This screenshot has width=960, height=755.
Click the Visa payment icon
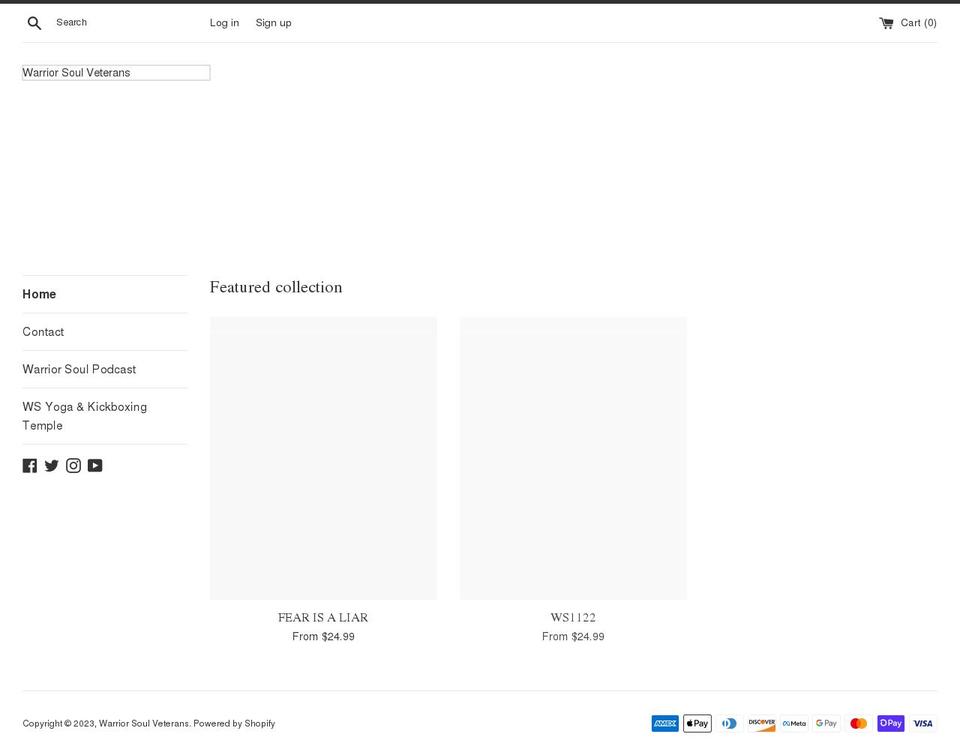[x=923, y=723]
